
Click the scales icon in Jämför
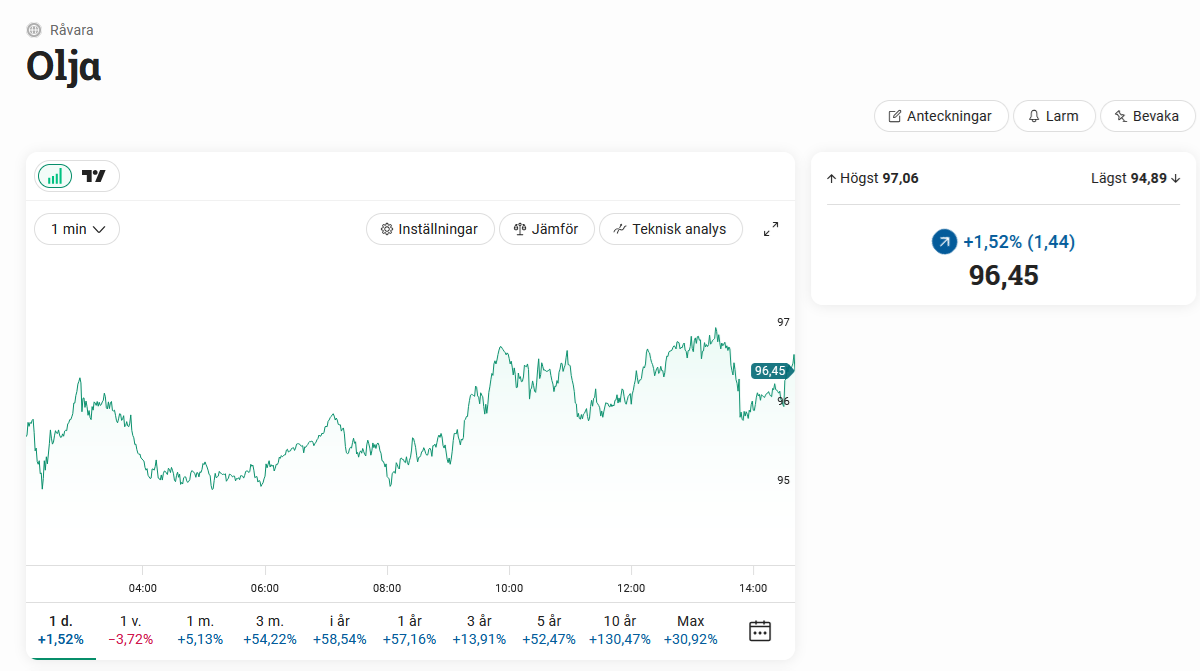tap(520, 229)
